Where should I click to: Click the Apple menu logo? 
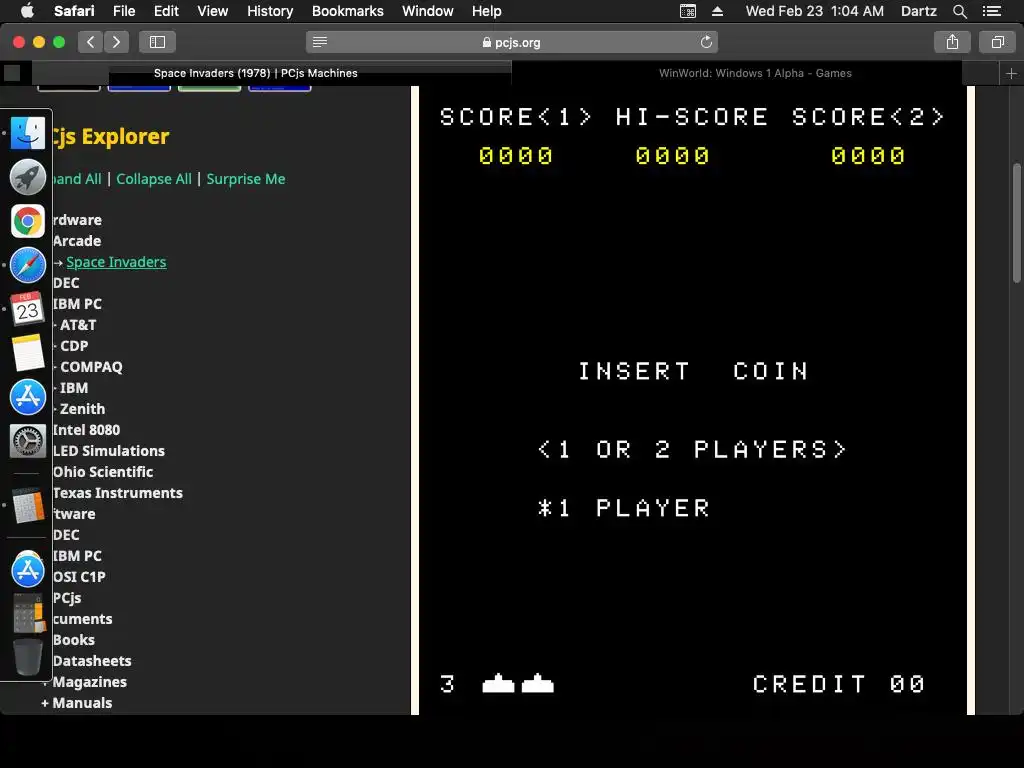pyautogui.click(x=27, y=11)
